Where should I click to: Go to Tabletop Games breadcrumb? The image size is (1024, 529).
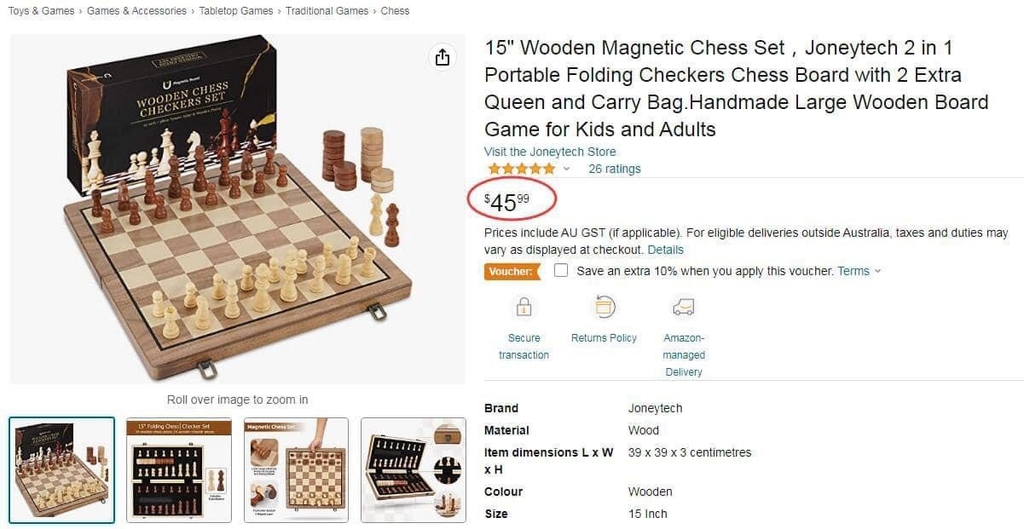click(x=236, y=11)
